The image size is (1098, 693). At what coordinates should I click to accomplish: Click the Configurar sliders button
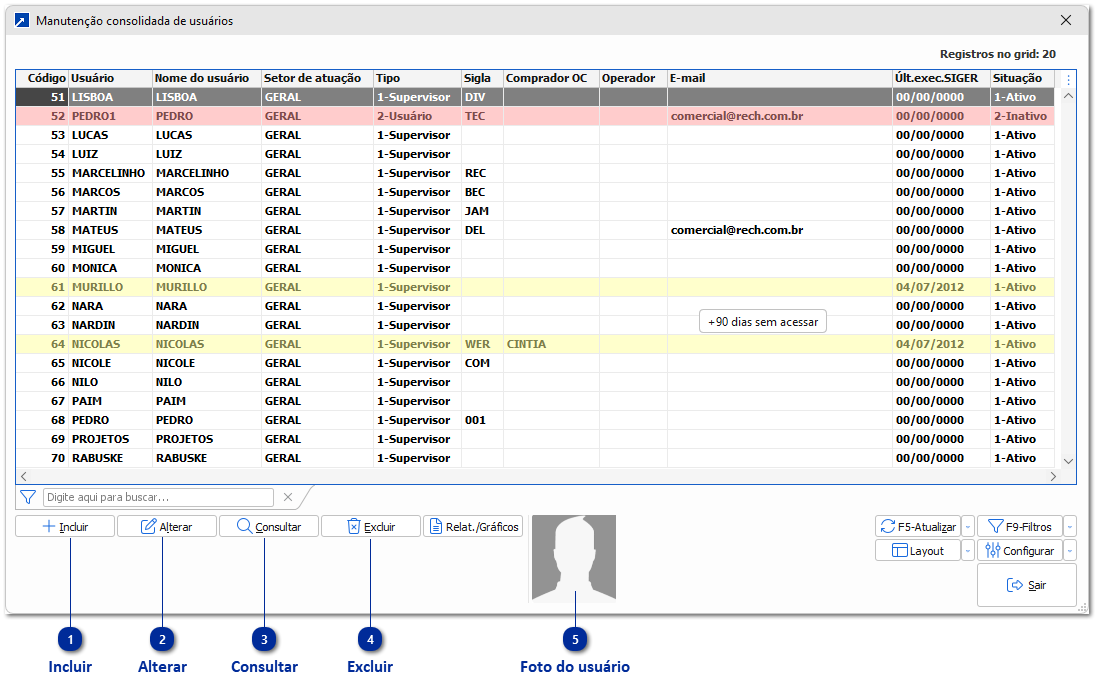1018,550
